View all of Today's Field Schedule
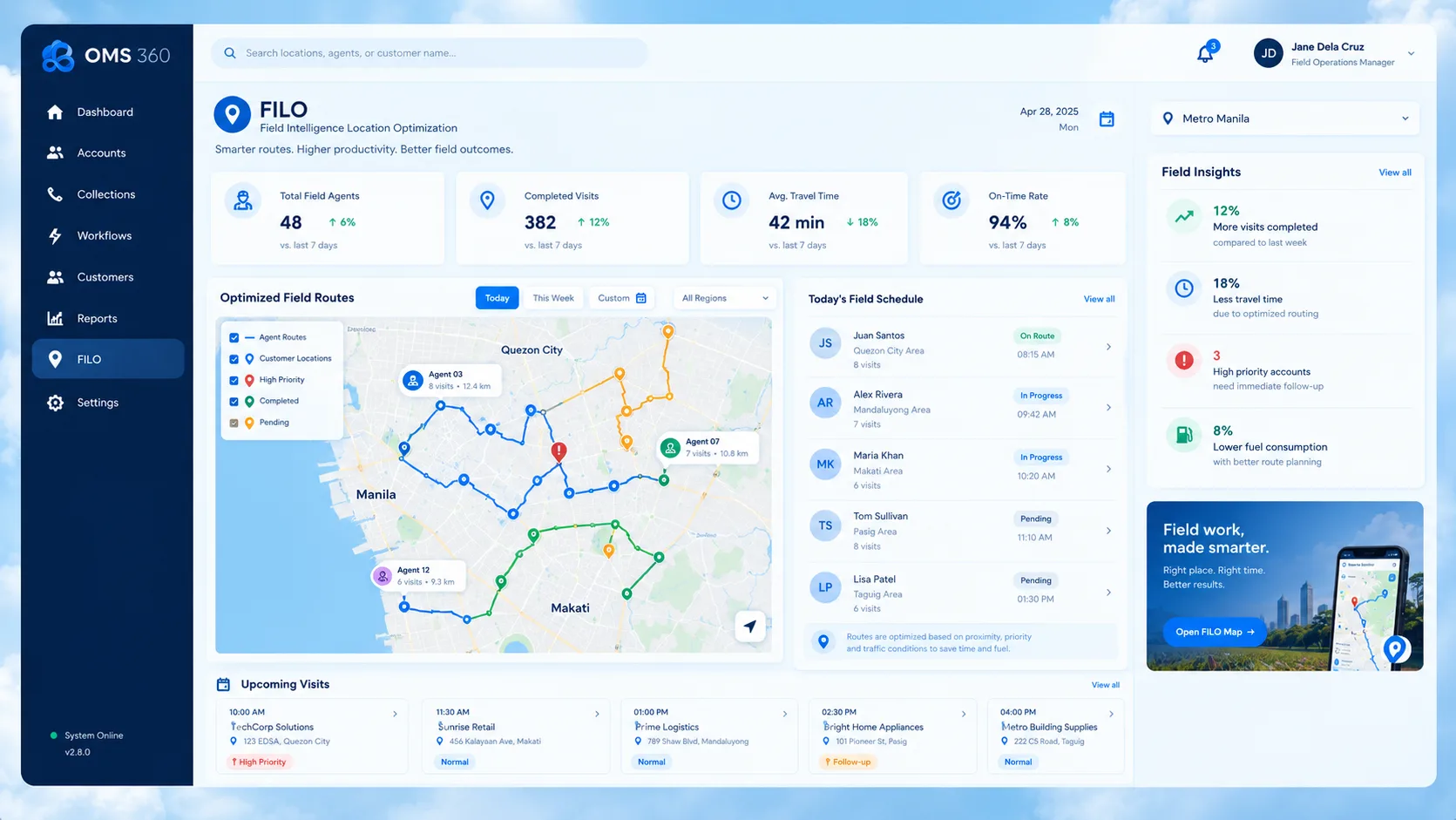This screenshot has height=820, width=1456. [1099, 299]
